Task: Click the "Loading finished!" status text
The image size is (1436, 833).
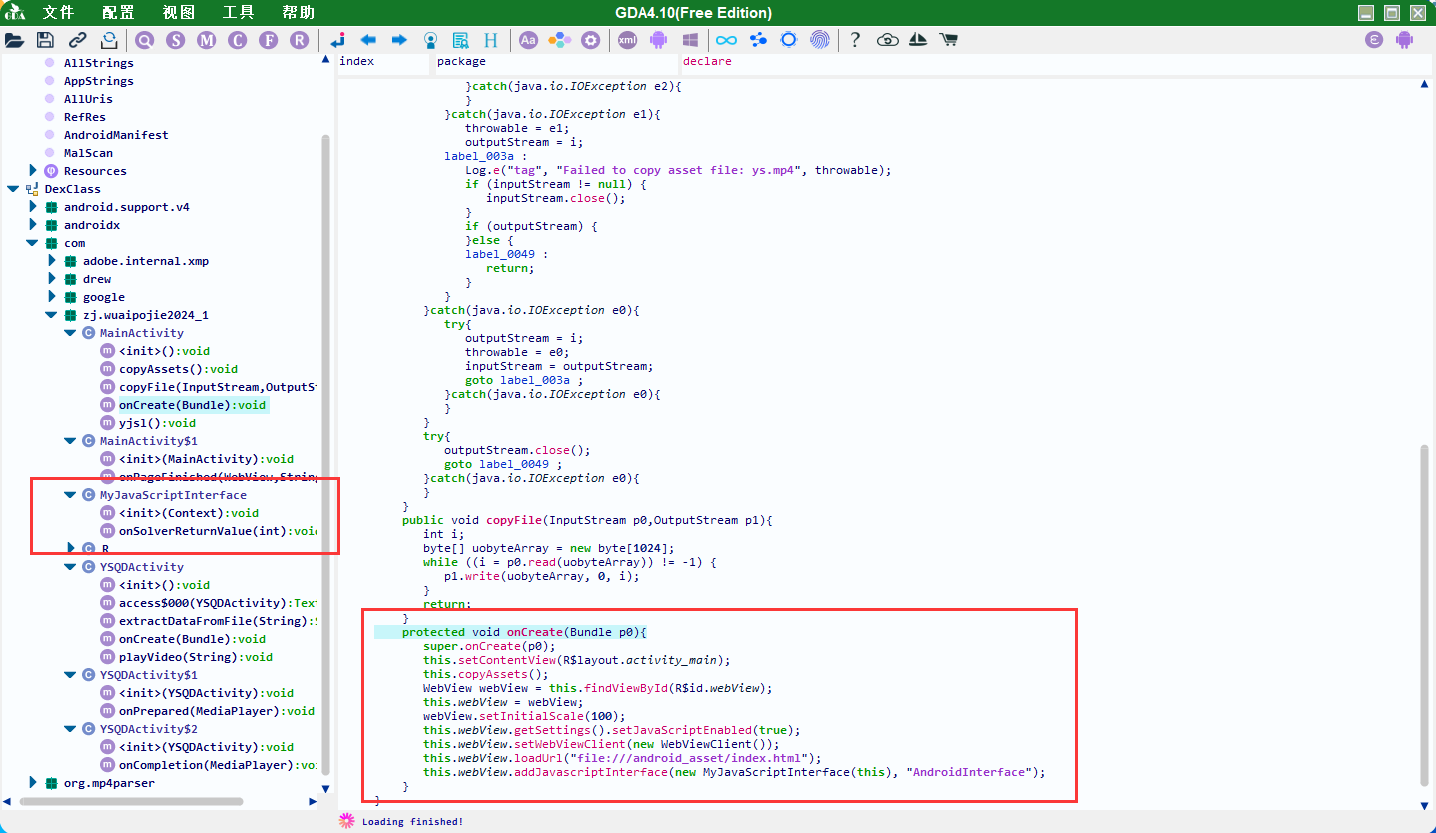Action: pyautogui.click(x=412, y=821)
